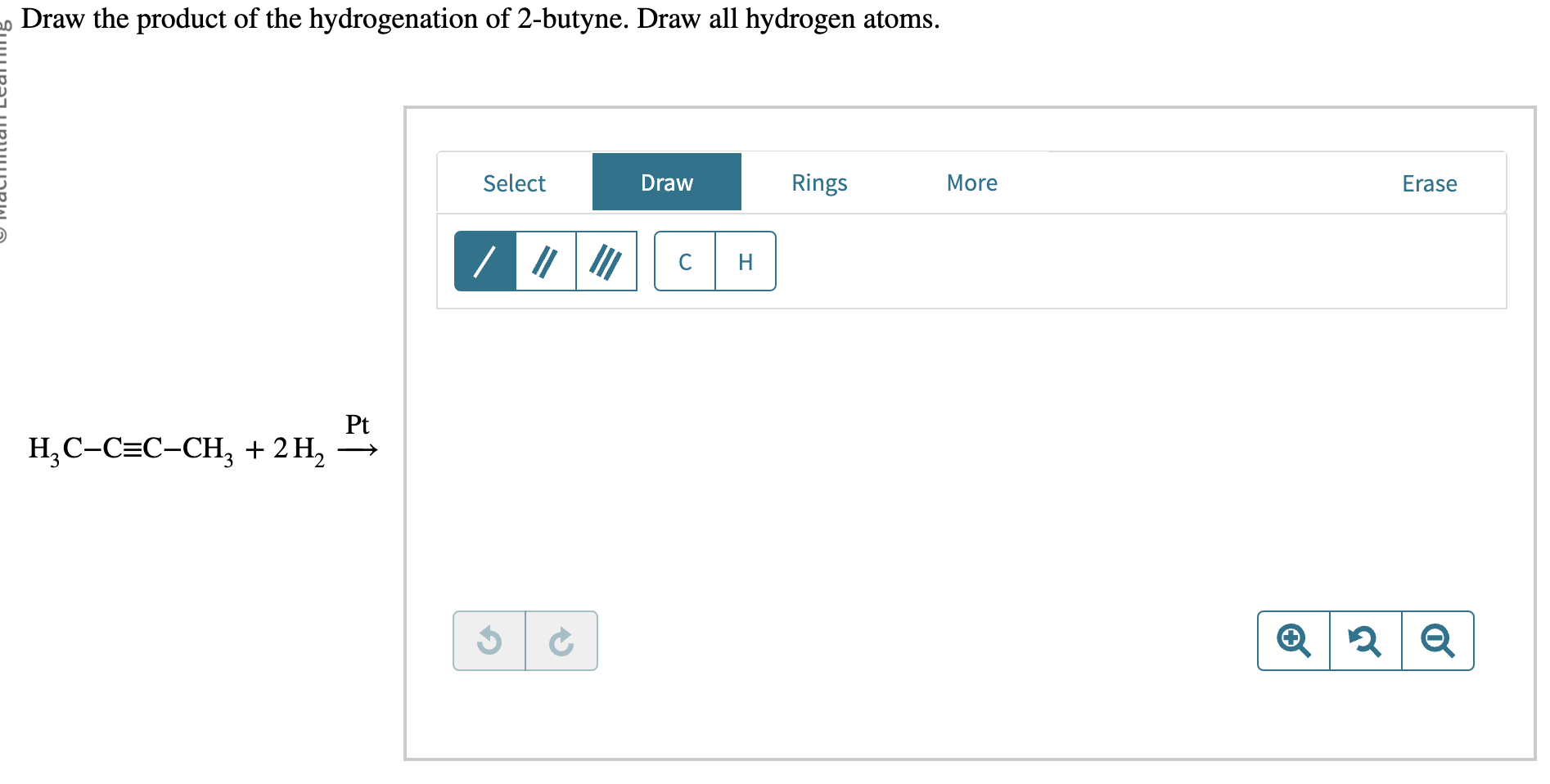Reset the canvas zoom level
Screen dimensions: 1550x784
tap(1365, 641)
